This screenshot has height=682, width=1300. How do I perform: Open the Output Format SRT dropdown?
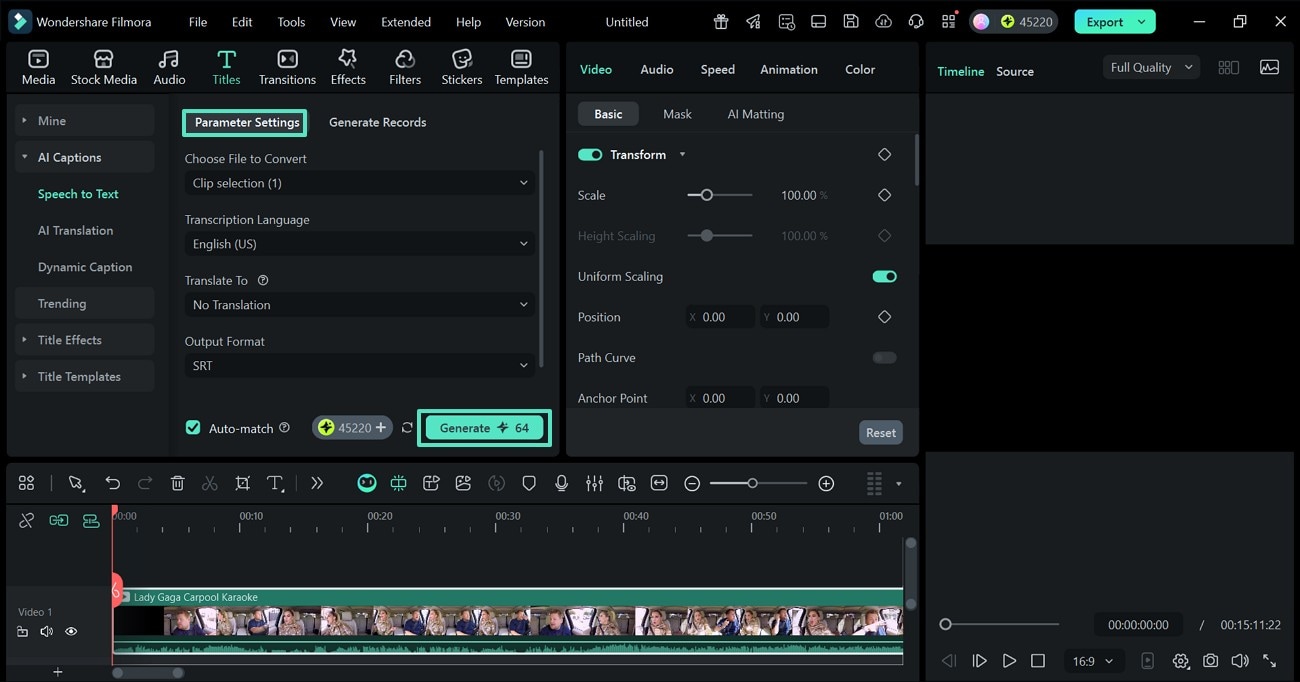[360, 366]
